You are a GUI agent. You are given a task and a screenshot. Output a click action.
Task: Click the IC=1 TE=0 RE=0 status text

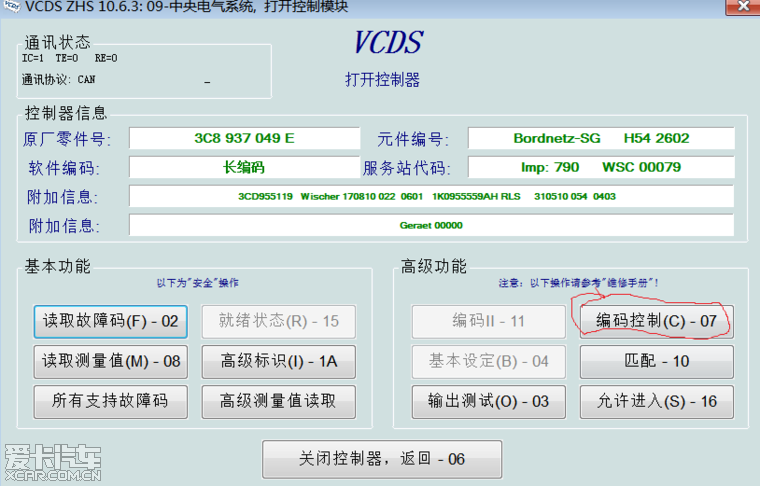(69, 58)
